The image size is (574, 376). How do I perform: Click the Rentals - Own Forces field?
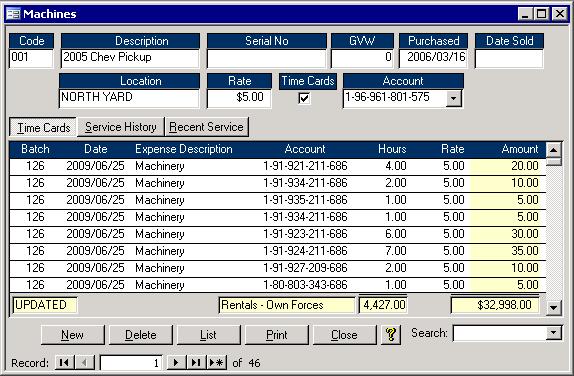(x=287, y=305)
